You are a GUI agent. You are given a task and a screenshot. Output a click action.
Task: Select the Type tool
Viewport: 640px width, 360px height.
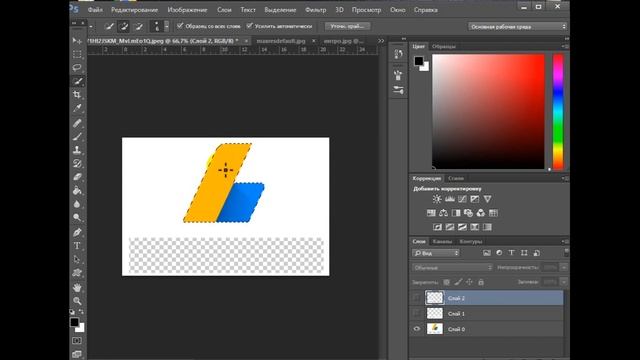[x=77, y=246]
